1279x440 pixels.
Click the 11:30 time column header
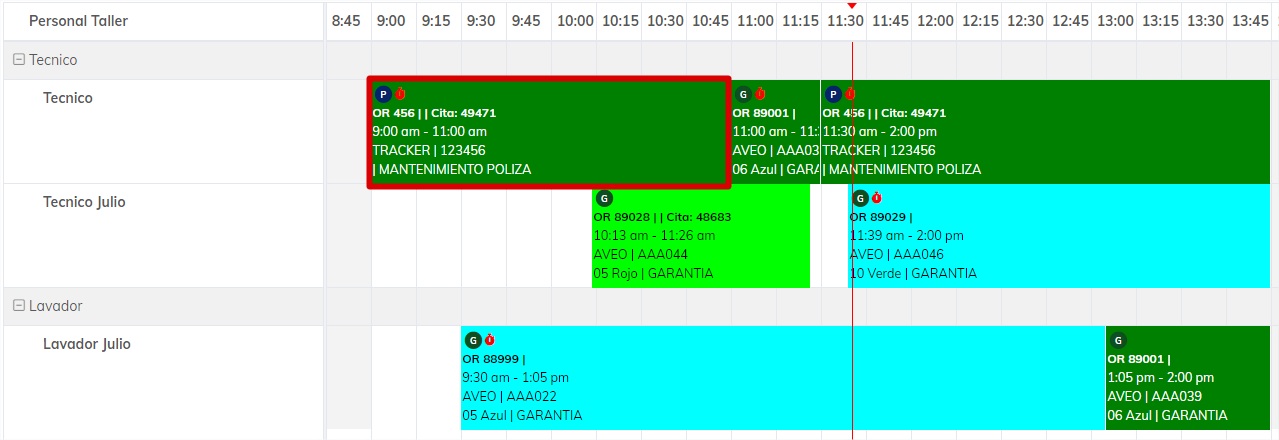(x=844, y=21)
